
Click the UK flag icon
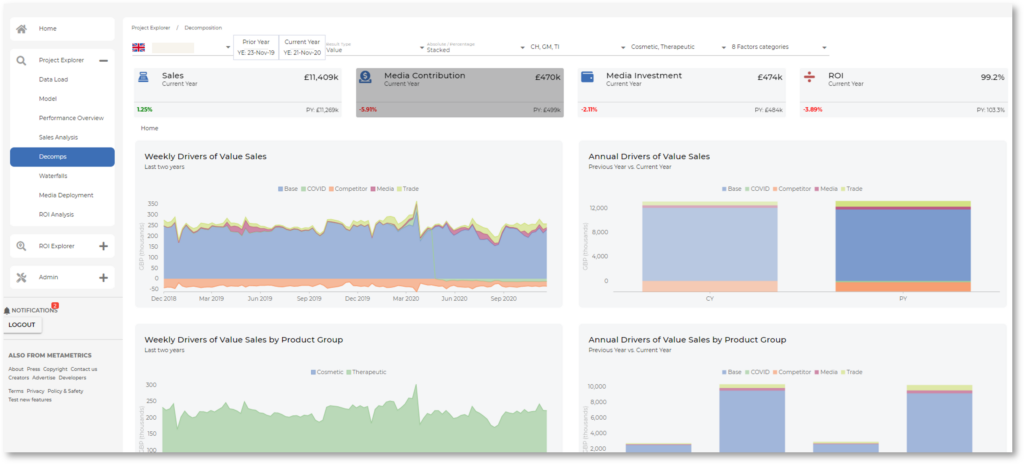pyautogui.click(x=138, y=48)
